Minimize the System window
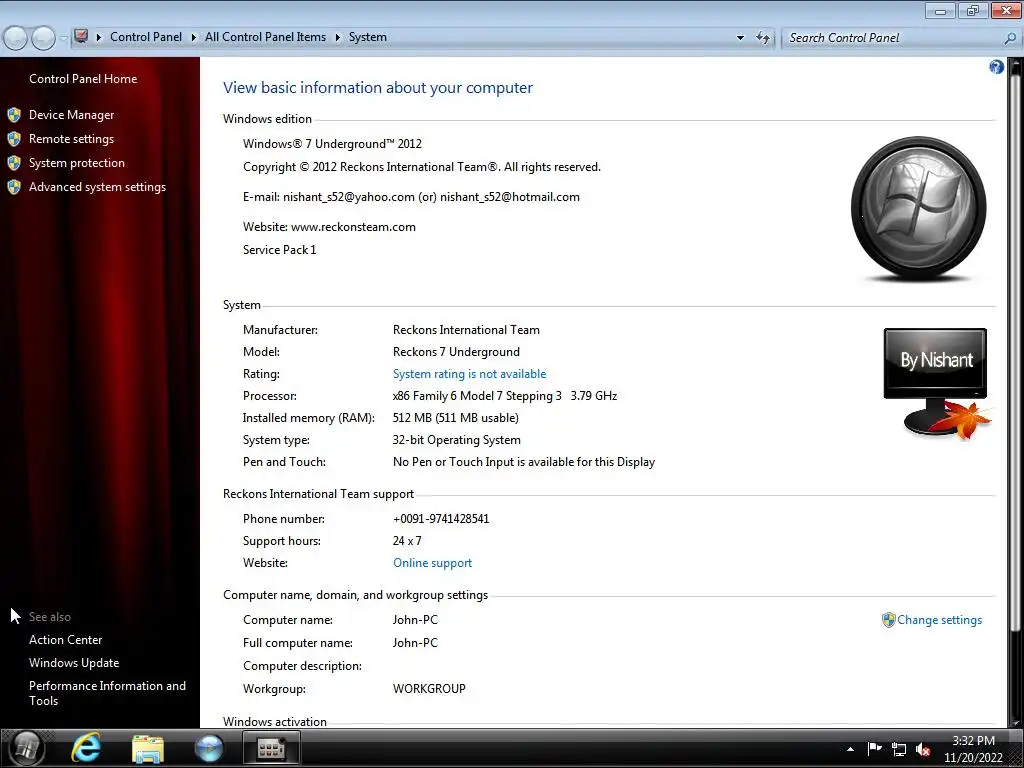Image resolution: width=1024 pixels, height=768 pixels. 940,10
